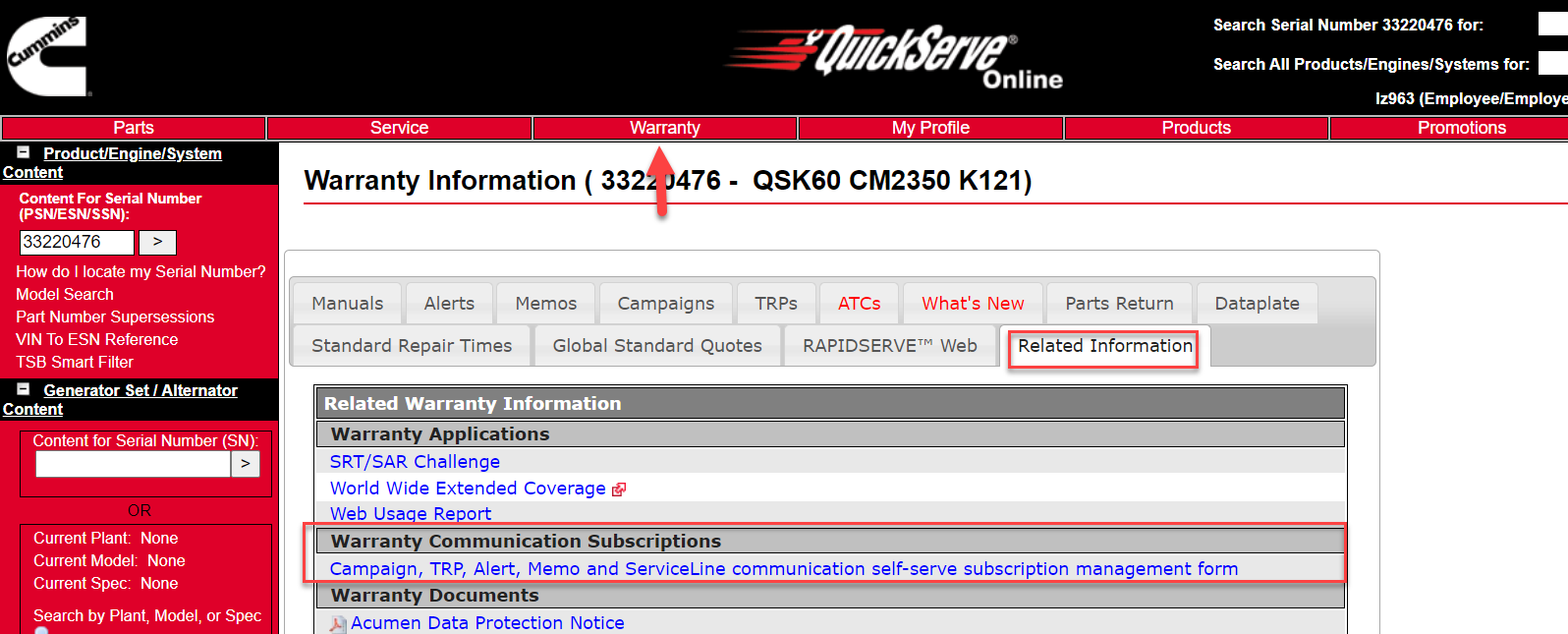Switch to the RAPIDSERVE Web tab
Screen dimensions: 1568x634
pyautogui.click(x=890, y=346)
